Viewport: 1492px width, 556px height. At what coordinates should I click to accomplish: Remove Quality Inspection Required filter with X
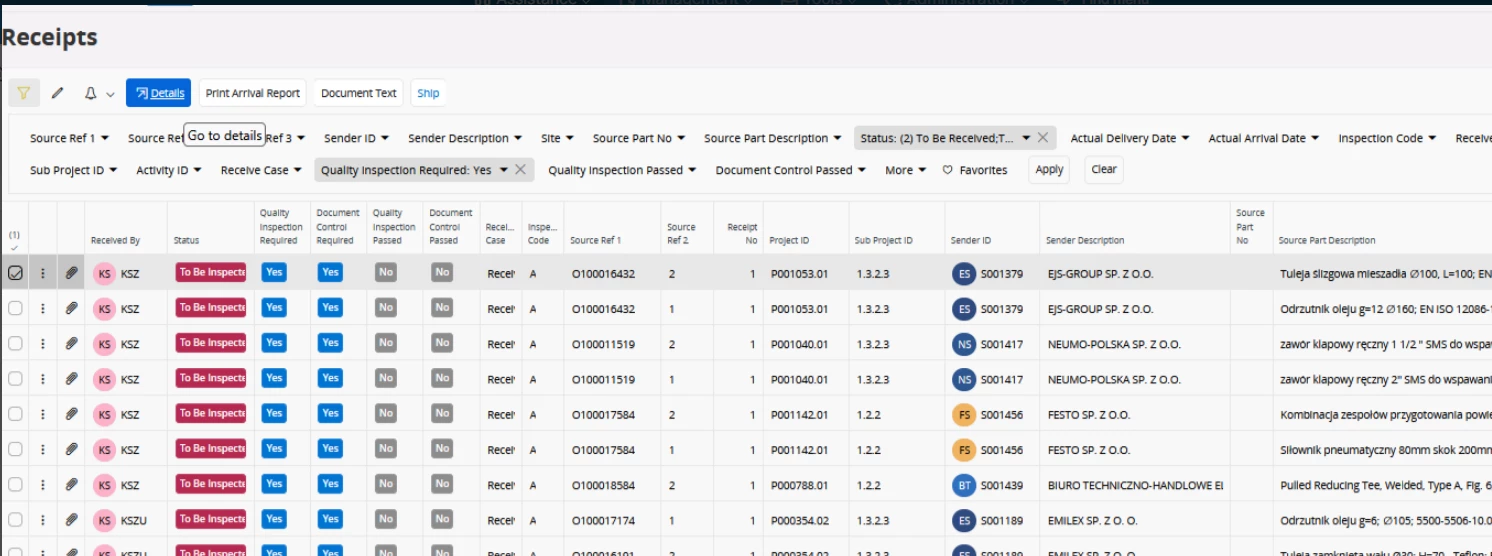520,170
